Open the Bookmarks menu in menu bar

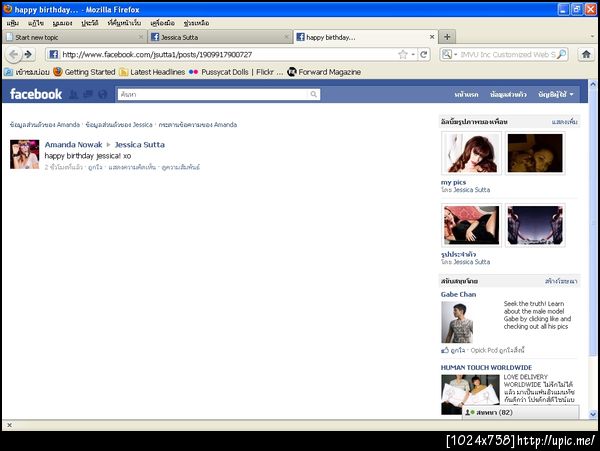coord(124,23)
